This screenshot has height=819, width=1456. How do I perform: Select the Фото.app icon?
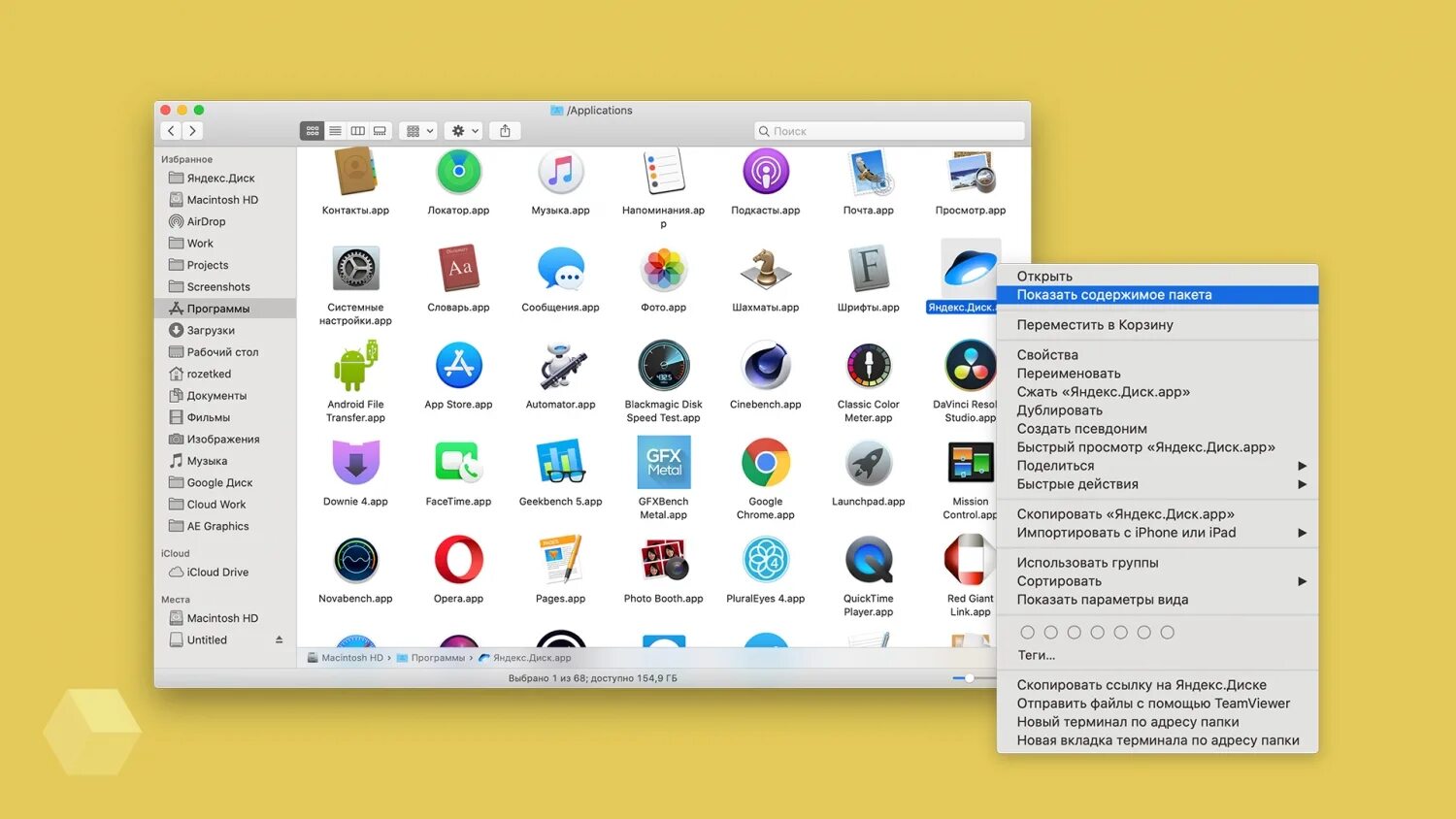(663, 269)
